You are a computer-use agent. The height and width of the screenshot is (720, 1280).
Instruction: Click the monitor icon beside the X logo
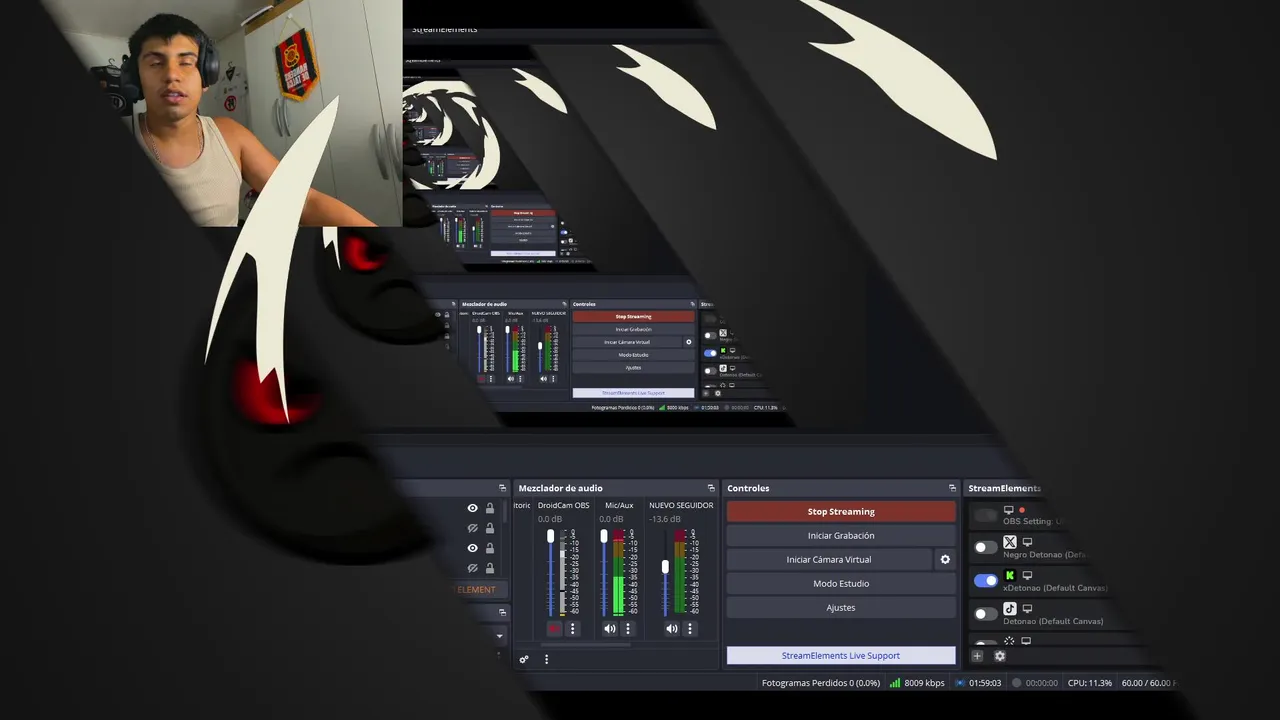click(x=1027, y=542)
